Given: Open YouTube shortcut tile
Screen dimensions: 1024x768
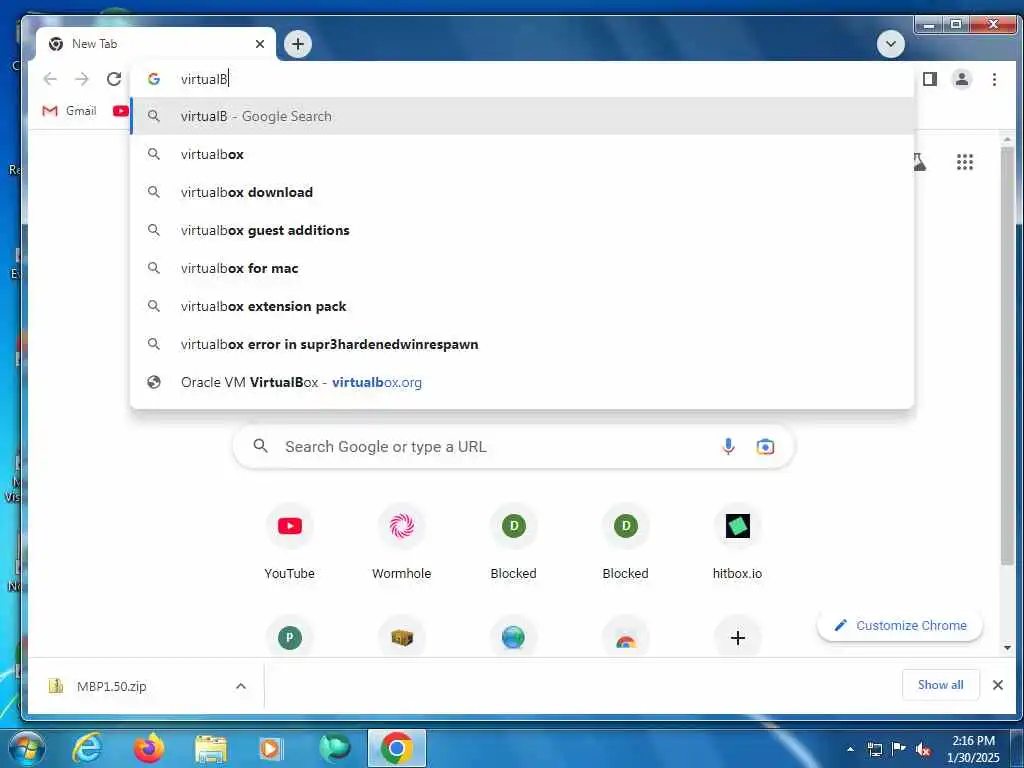Looking at the screenshot, I should pyautogui.click(x=289, y=542).
